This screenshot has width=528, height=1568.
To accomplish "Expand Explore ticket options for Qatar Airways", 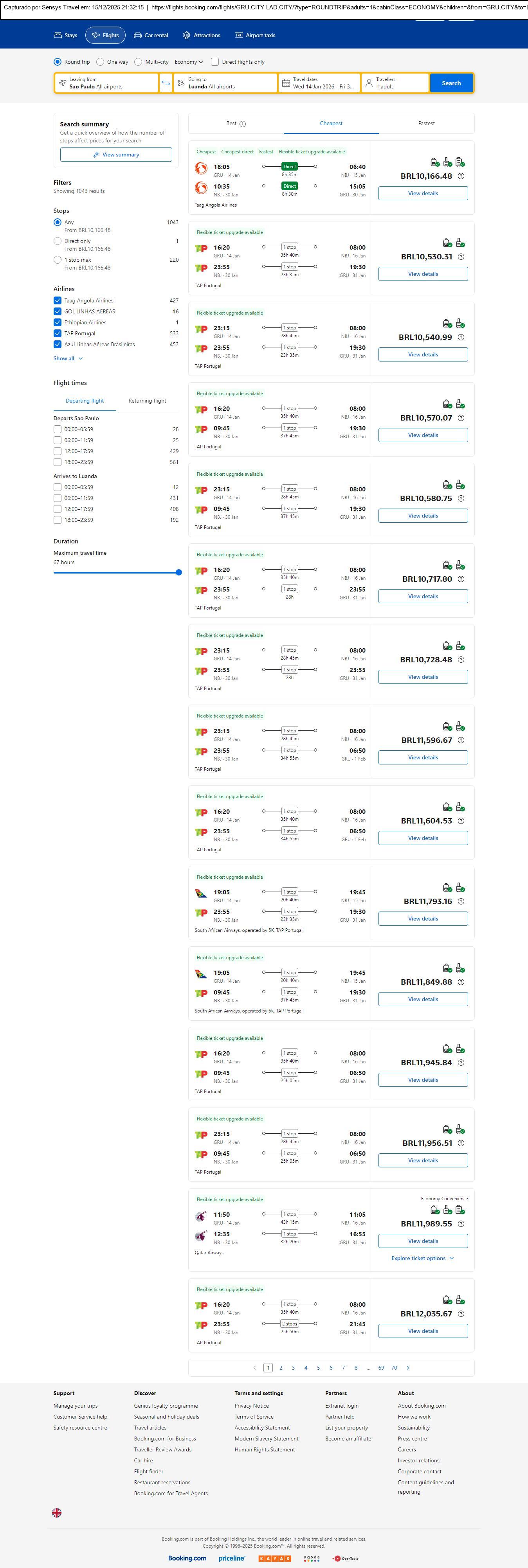I will pyautogui.click(x=423, y=1258).
